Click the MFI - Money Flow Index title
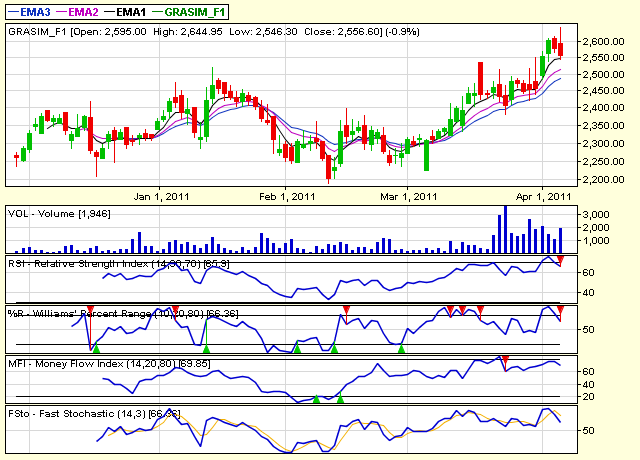This screenshot has width=640, height=460. [109, 364]
